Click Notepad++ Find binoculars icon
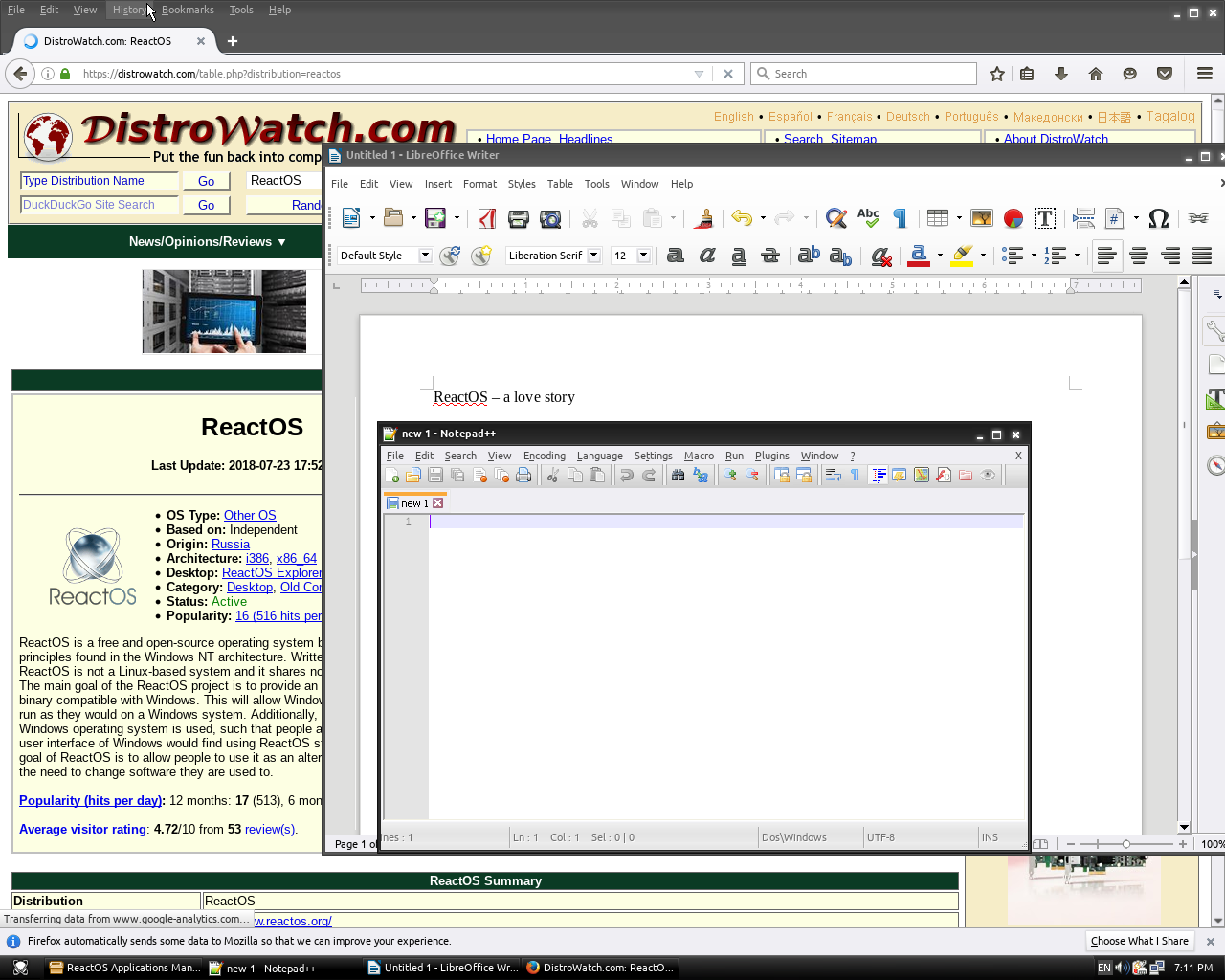The width and height of the screenshot is (1225, 980). [678, 475]
